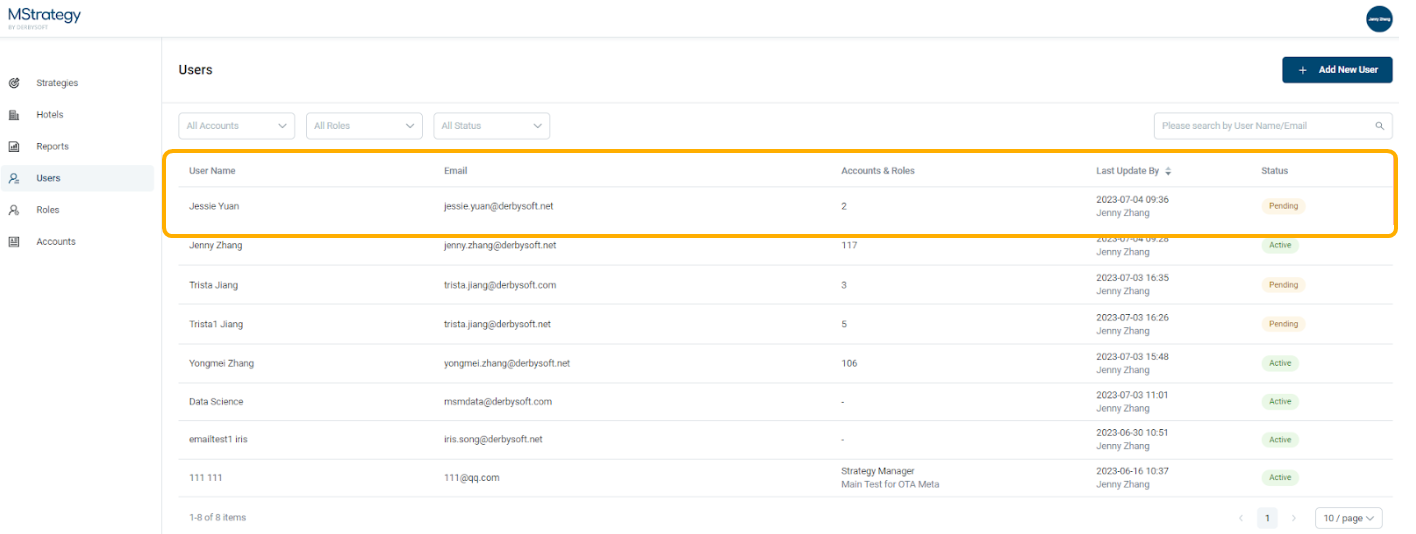
Task: Click the Status column header
Action: pyautogui.click(x=1275, y=171)
